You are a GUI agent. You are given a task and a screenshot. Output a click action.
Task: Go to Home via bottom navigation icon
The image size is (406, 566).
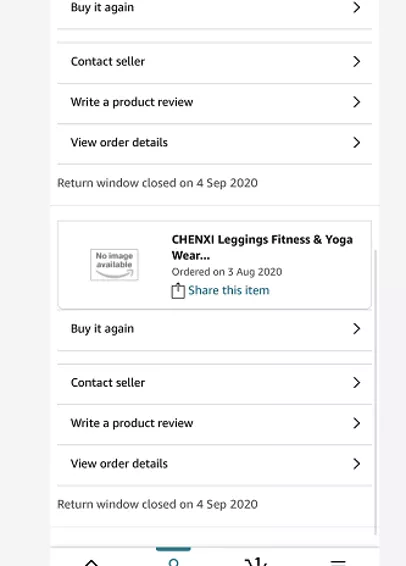(91, 562)
